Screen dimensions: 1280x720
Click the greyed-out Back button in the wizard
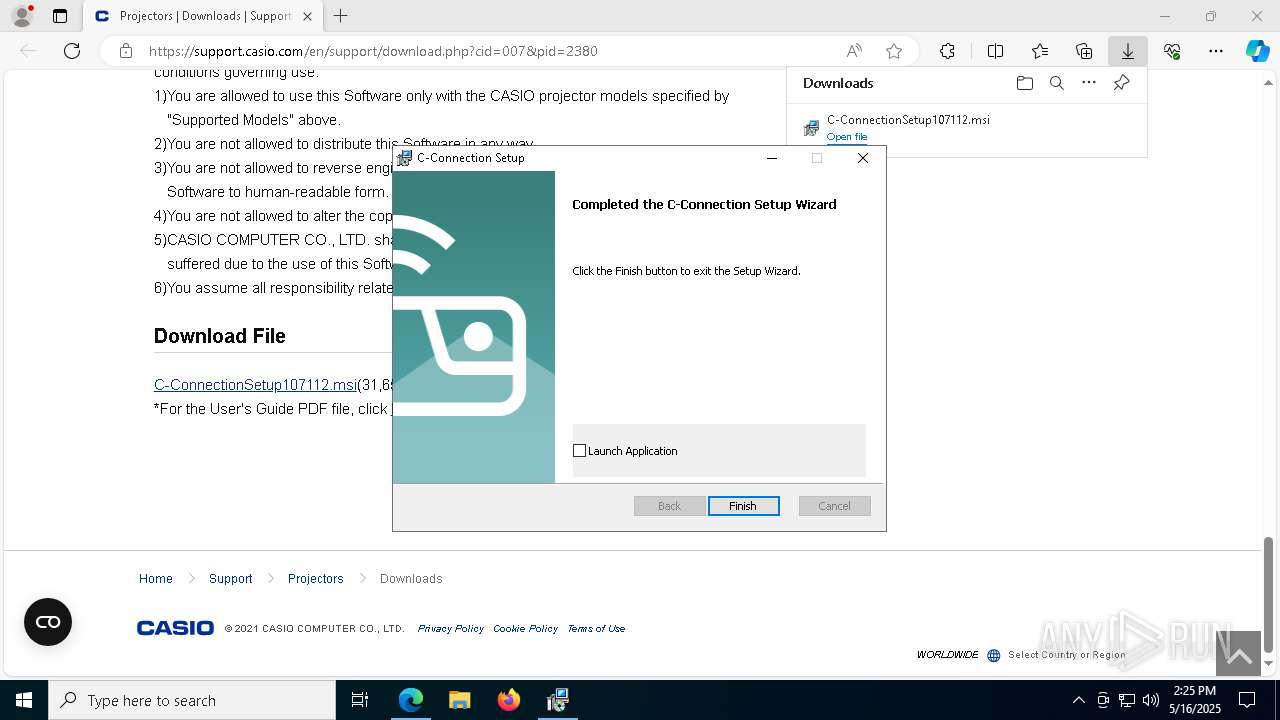669,506
